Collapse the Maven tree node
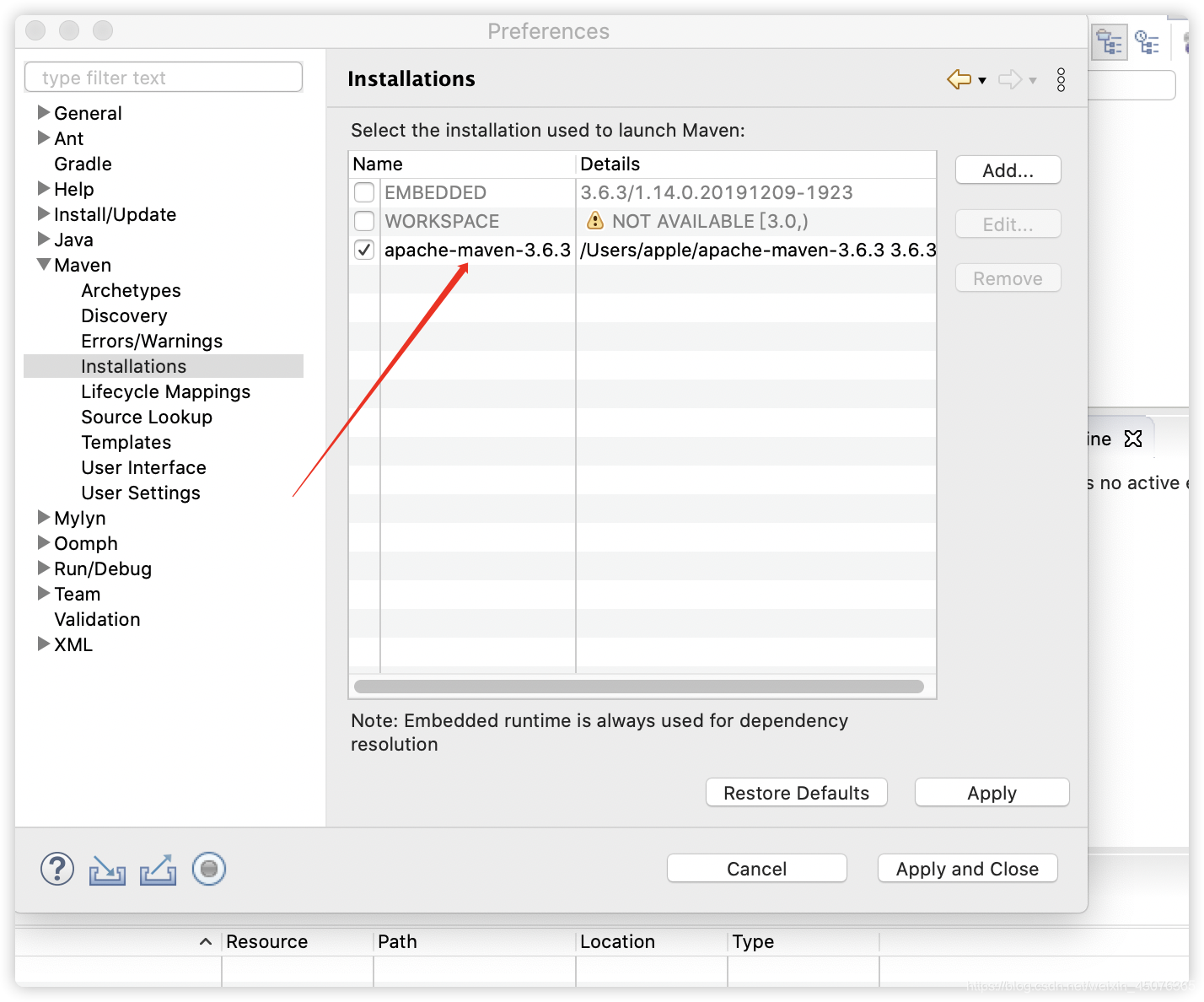Viewport: 1204px width, 1002px height. [44, 264]
